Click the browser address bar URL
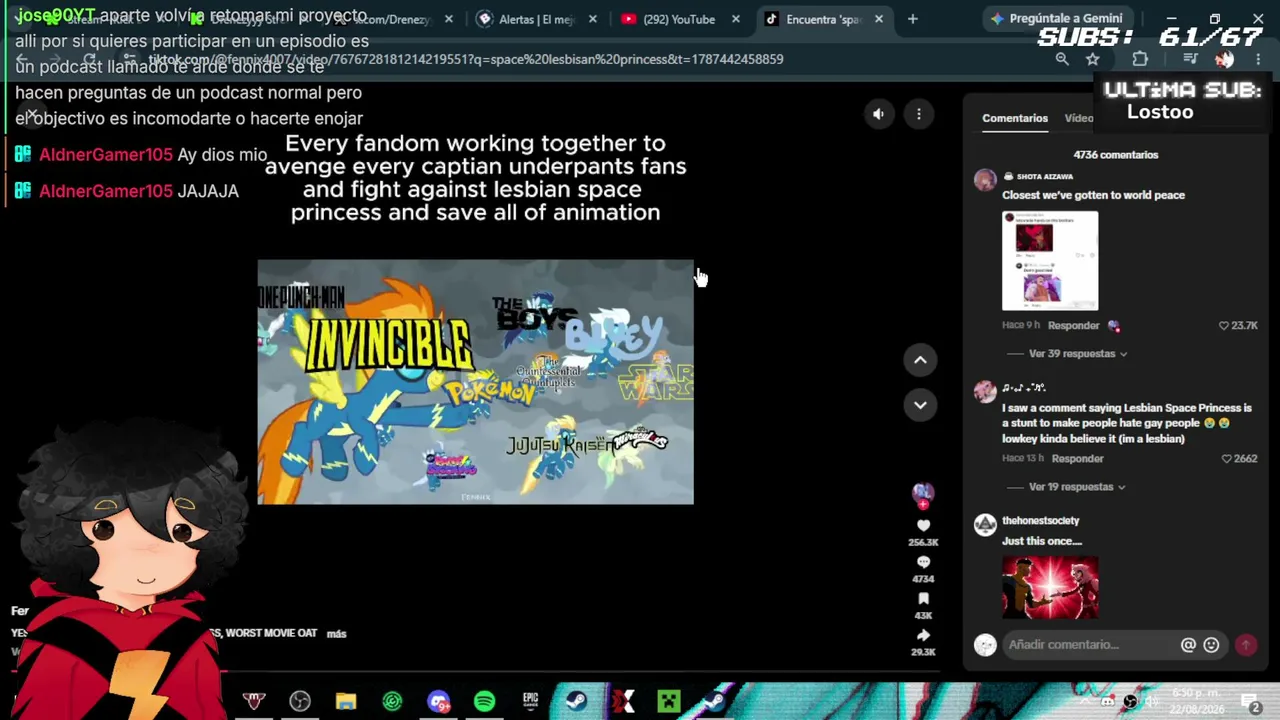Image resolution: width=1280 pixels, height=720 pixels. (466, 59)
